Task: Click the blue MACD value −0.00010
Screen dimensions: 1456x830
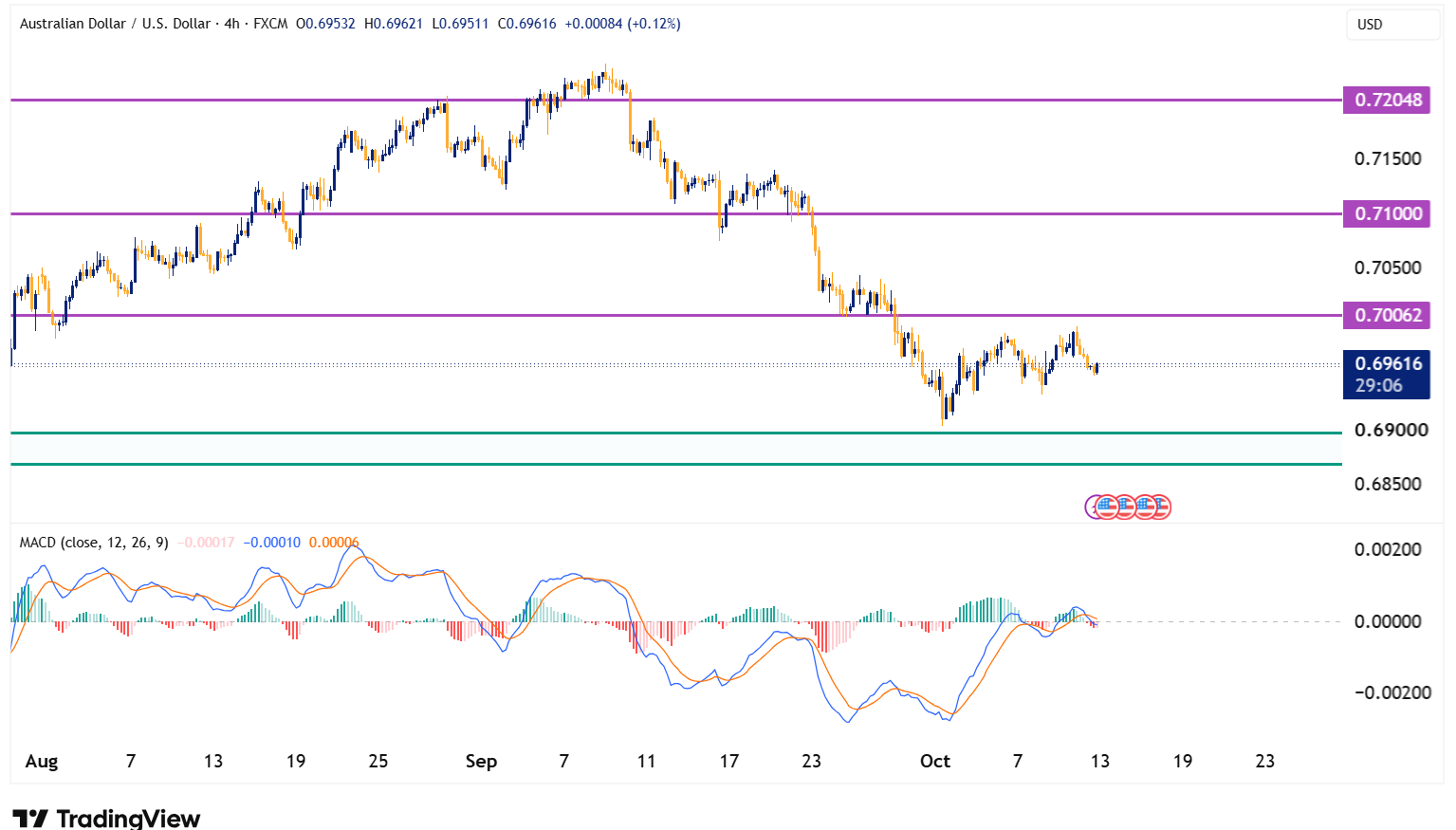Action: (272, 543)
